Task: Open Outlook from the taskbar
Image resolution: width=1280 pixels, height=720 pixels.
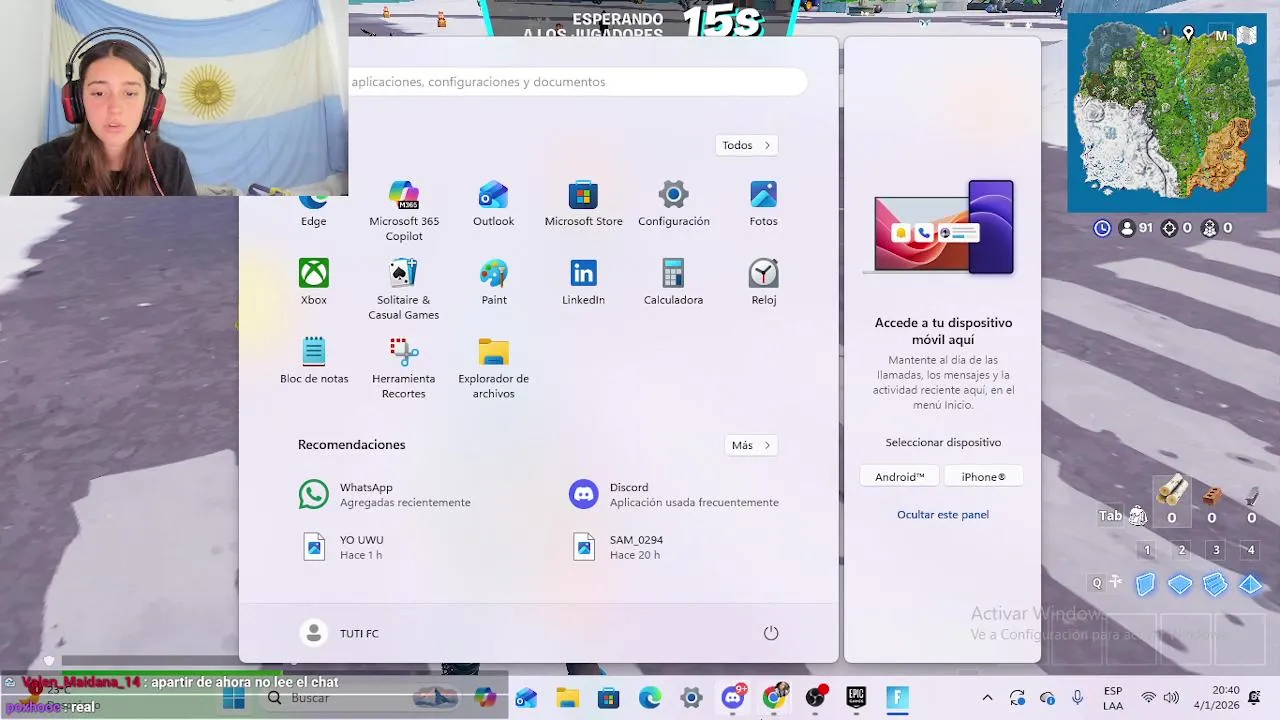Action: click(526, 698)
